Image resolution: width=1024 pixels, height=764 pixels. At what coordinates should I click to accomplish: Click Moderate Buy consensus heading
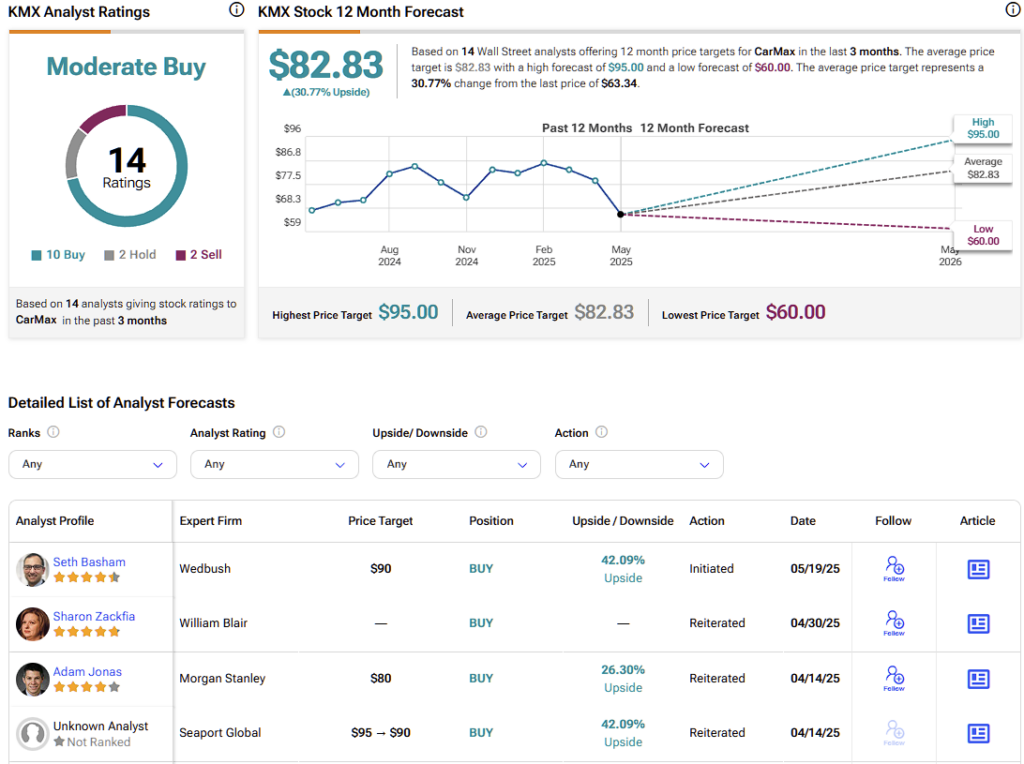[126, 67]
